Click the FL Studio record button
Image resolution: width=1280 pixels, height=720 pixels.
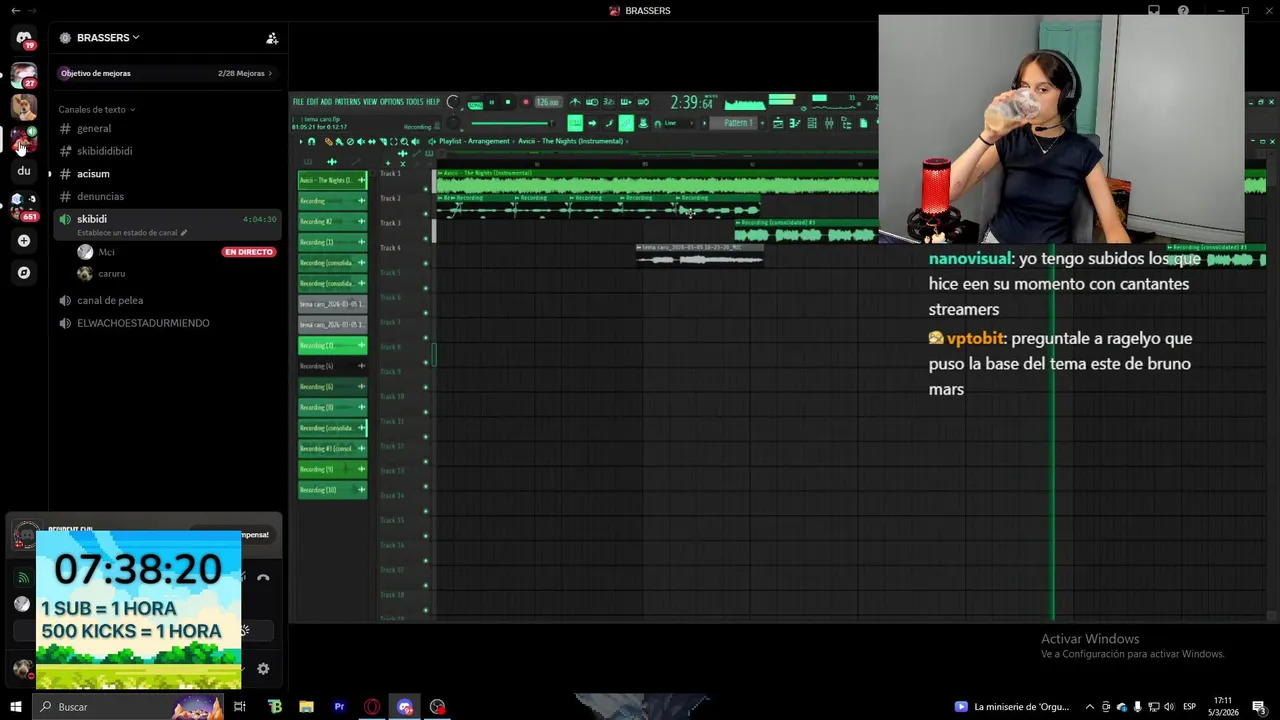(x=526, y=102)
